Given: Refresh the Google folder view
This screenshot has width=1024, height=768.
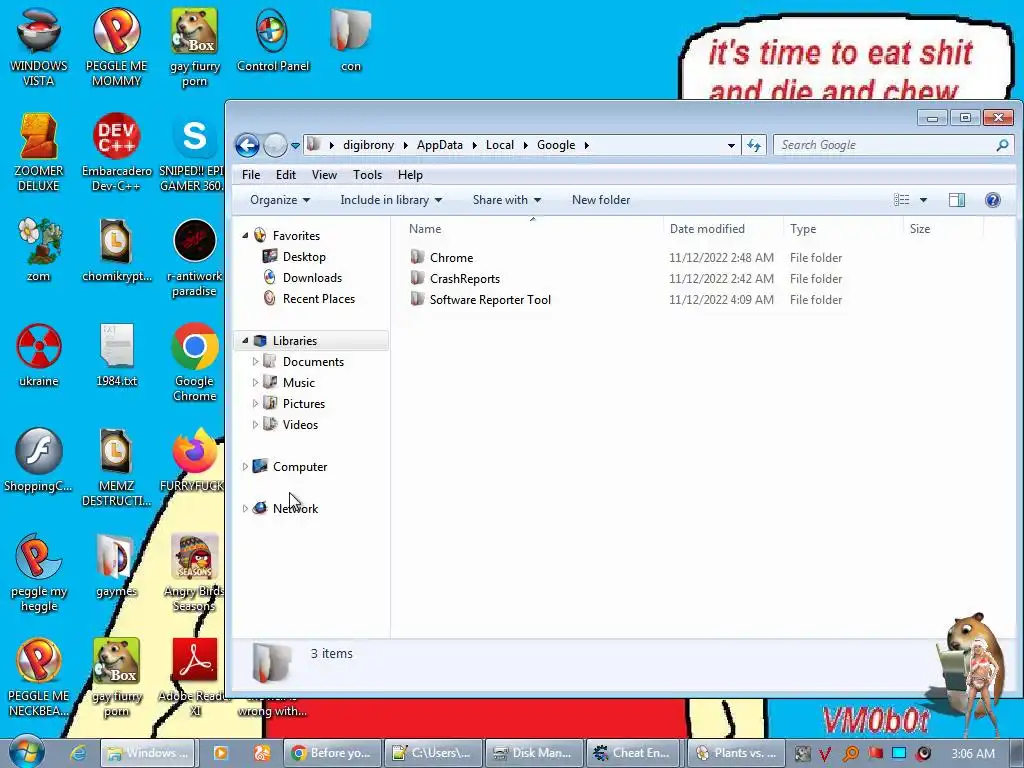Looking at the screenshot, I should pos(754,145).
